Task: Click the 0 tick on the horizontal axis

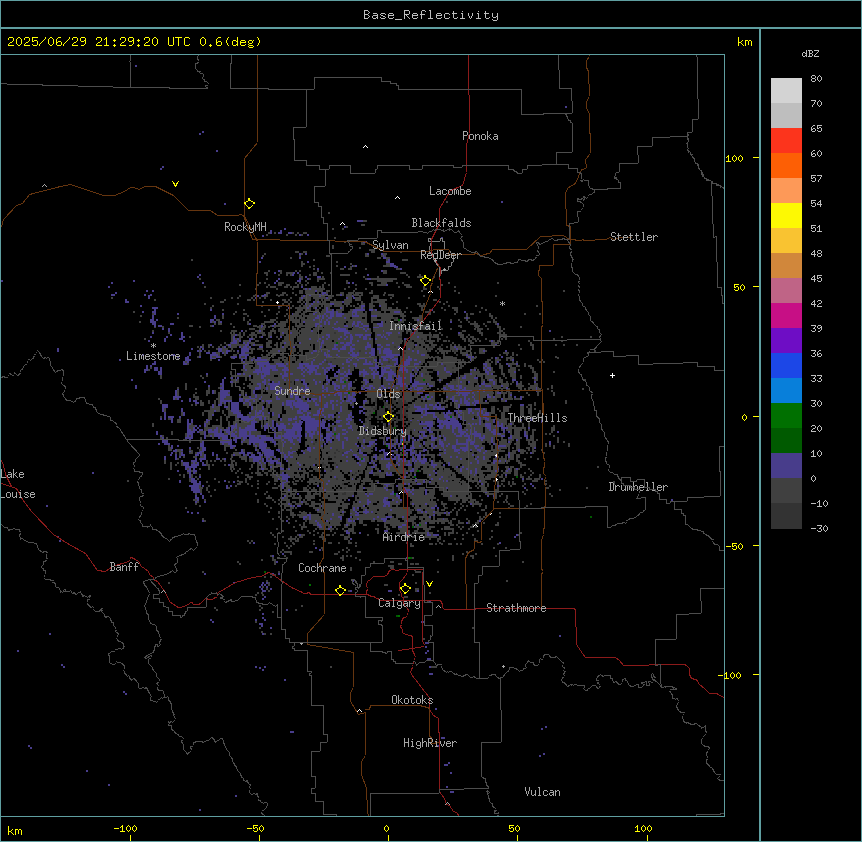Action: tap(386, 828)
